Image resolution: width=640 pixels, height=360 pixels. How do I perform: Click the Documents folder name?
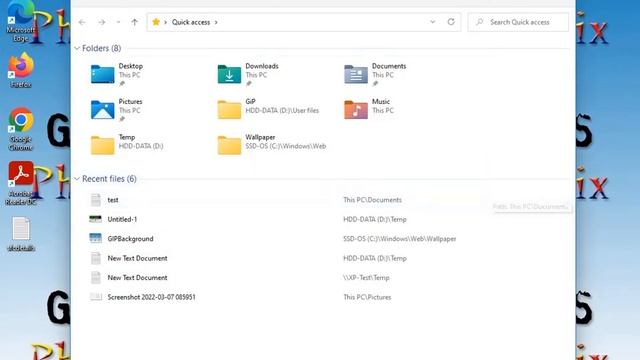(x=389, y=66)
